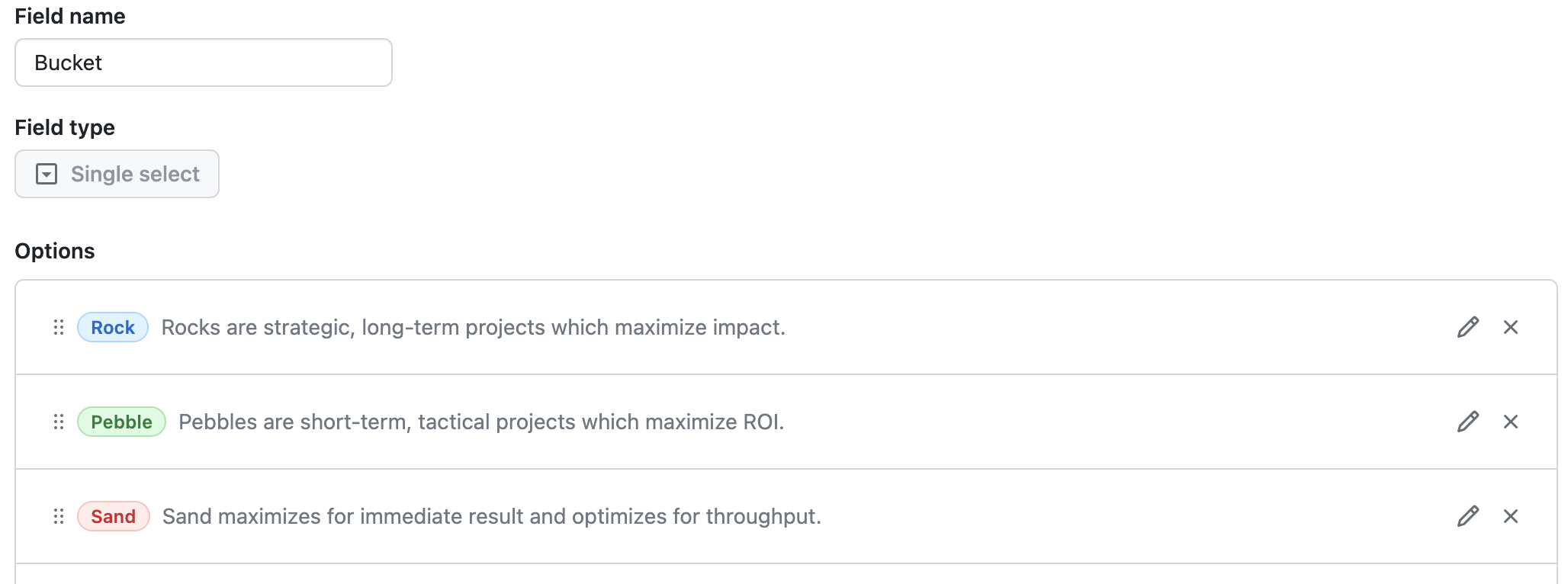1568x584 pixels.
Task: Remove the Sand option
Action: (1511, 516)
